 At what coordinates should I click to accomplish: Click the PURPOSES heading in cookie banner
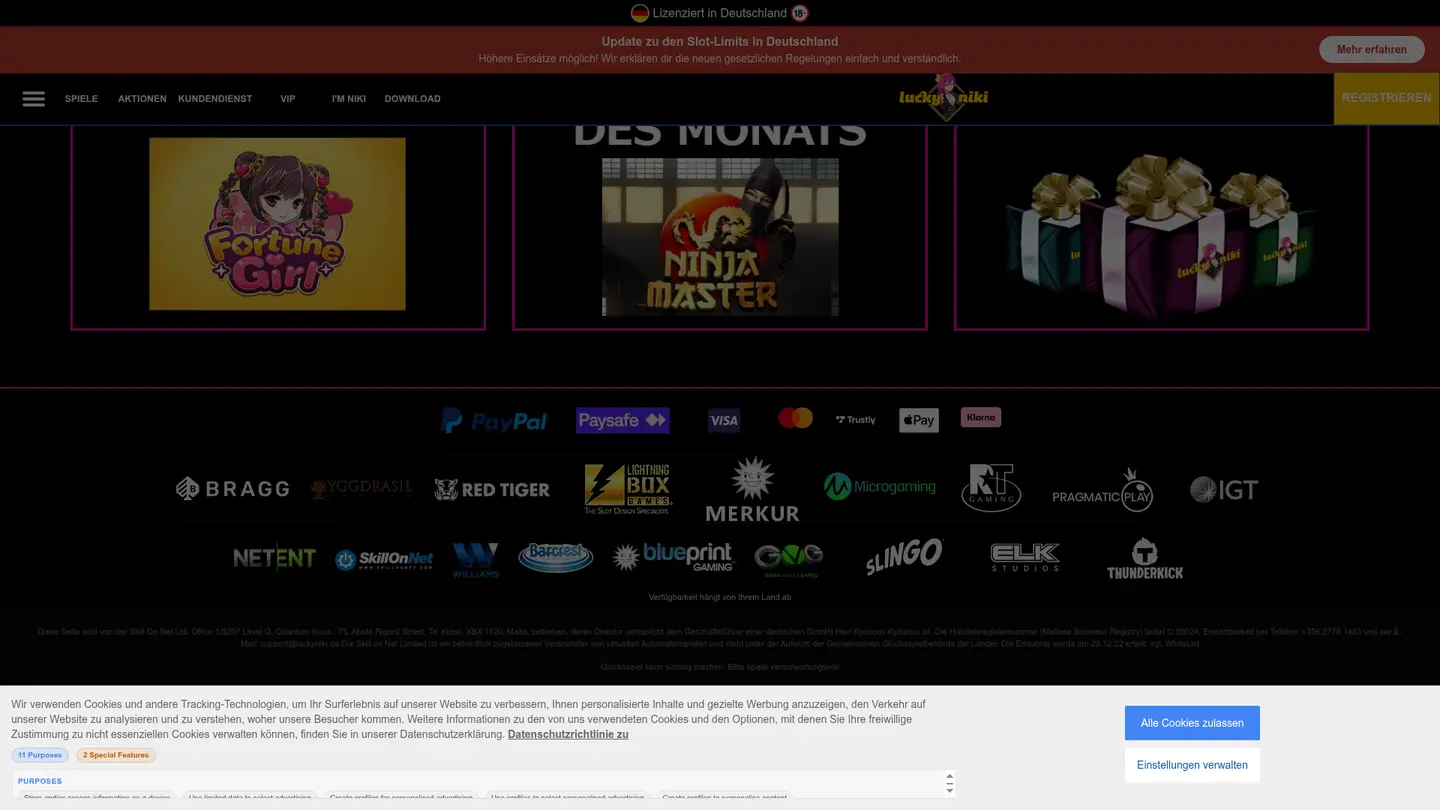click(40, 781)
